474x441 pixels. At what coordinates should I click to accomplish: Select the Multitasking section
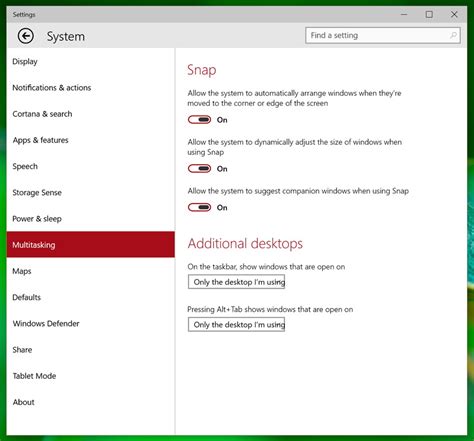90,245
